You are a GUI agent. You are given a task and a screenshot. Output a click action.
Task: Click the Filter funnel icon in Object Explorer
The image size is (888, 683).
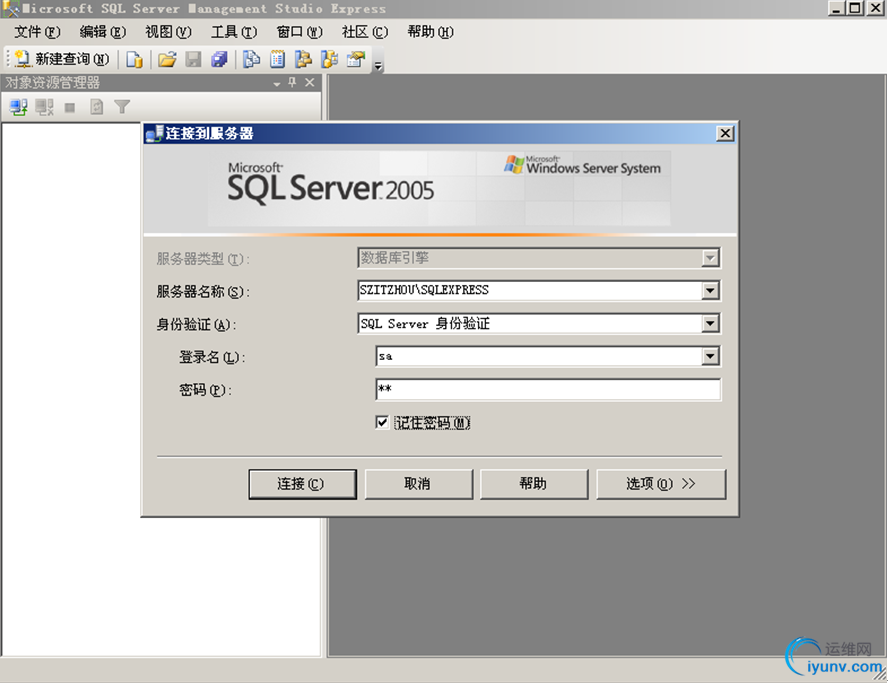click(122, 106)
